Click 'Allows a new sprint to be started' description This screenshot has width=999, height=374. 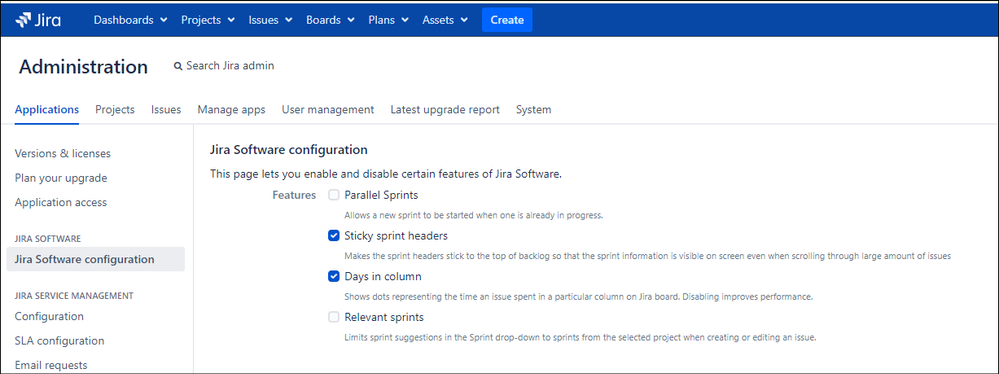(473, 215)
